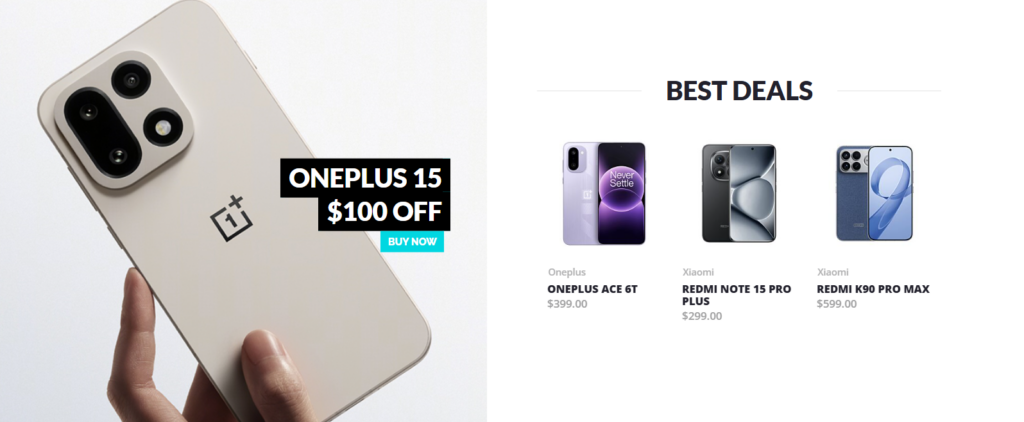Image resolution: width=1024 pixels, height=422 pixels.
Task: Open the Redmi Note 15 Pro Plus image
Action: tap(739, 193)
